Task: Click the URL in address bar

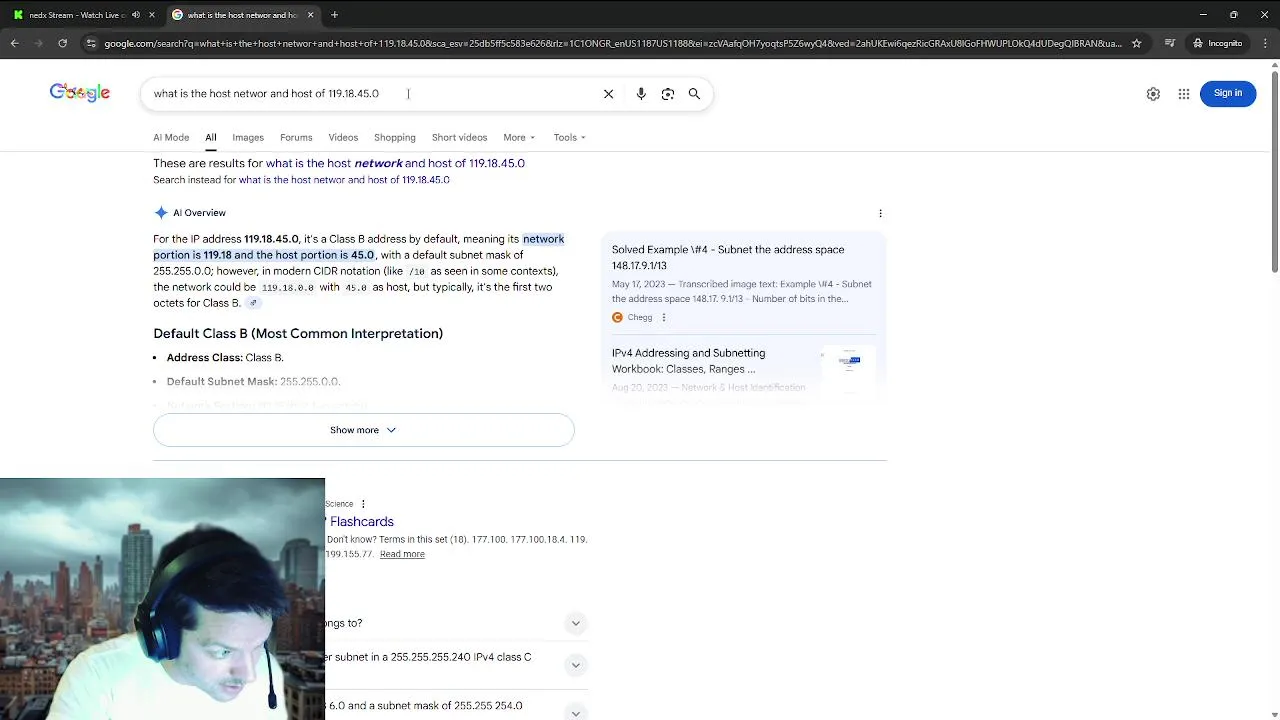Action: click(612, 43)
